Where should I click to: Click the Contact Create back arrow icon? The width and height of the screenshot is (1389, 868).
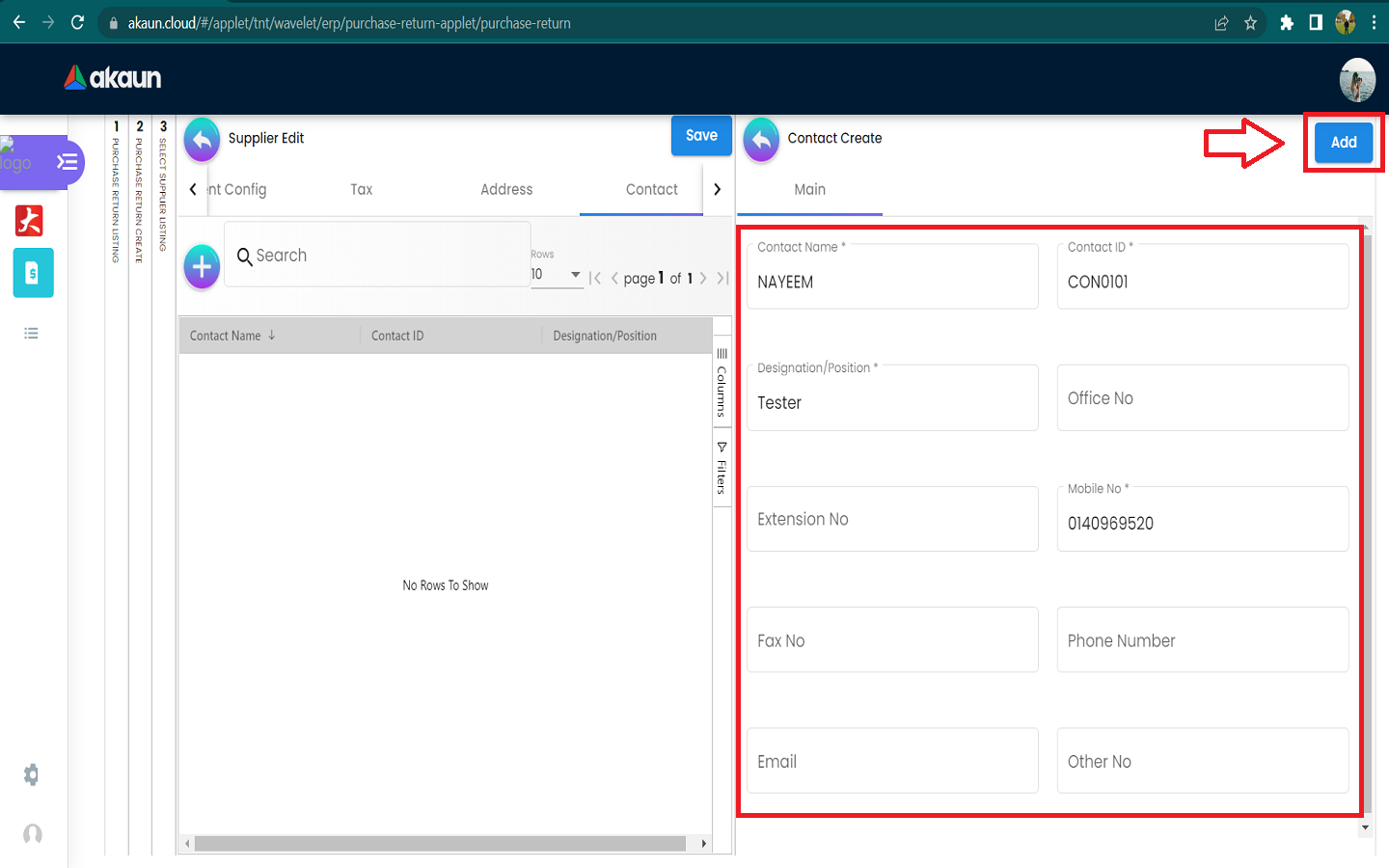click(x=761, y=141)
